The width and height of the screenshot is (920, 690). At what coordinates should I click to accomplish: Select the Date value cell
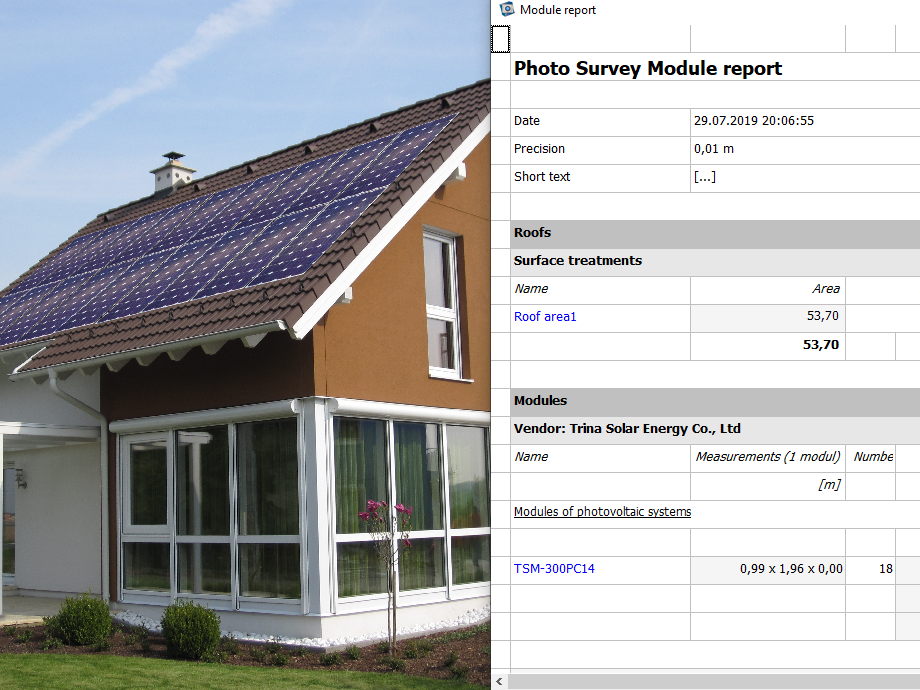753,121
